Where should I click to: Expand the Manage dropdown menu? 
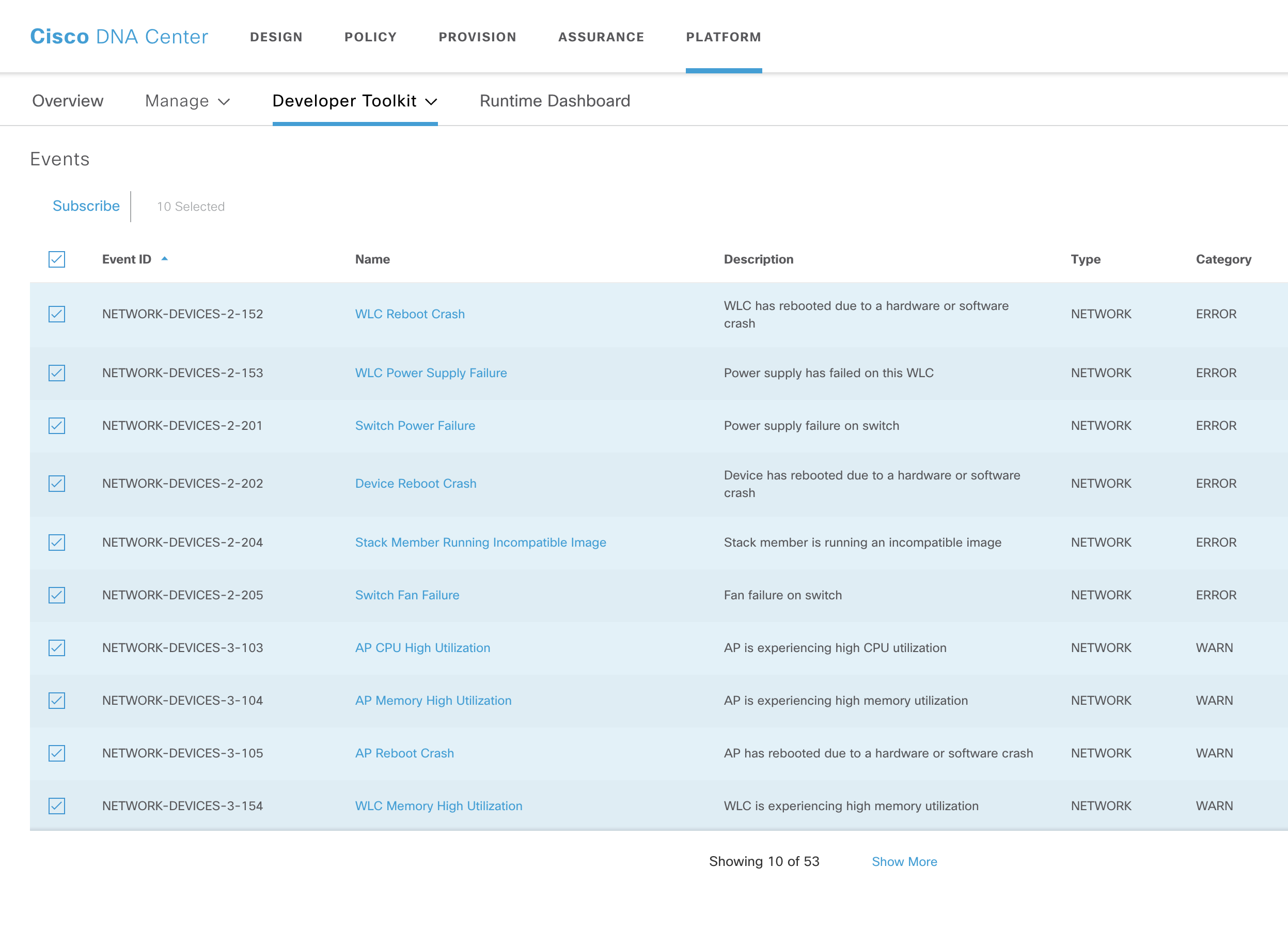(x=187, y=101)
